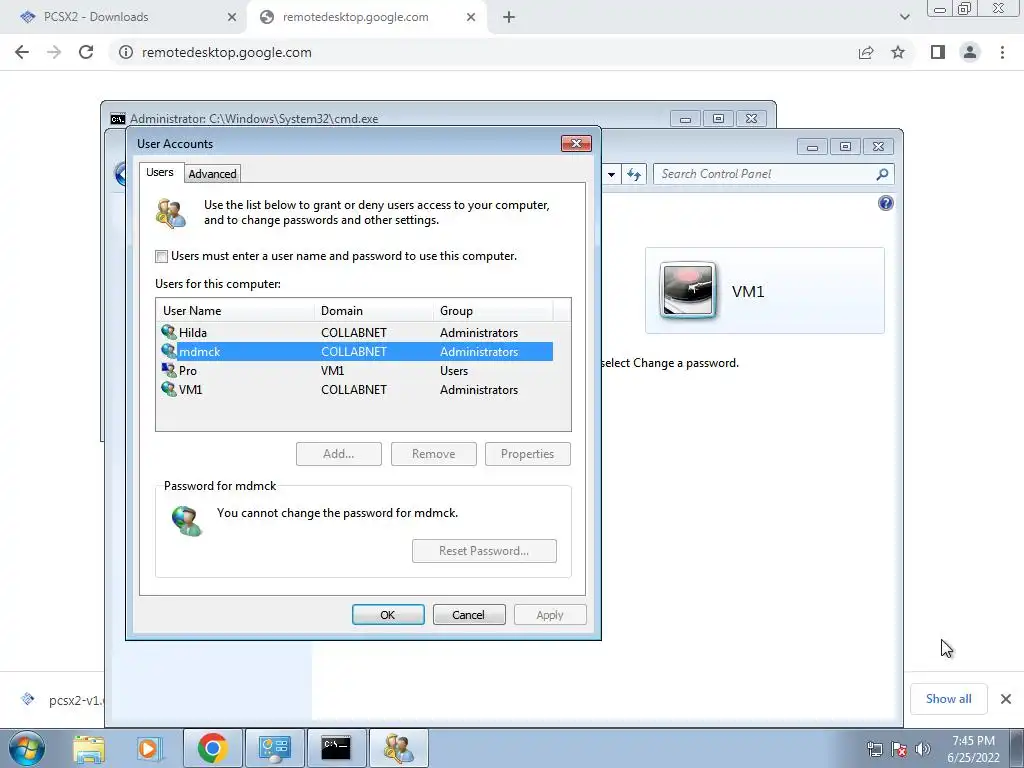Click the VM1 account picture thumbnail
The width and height of the screenshot is (1024, 768).
point(688,290)
